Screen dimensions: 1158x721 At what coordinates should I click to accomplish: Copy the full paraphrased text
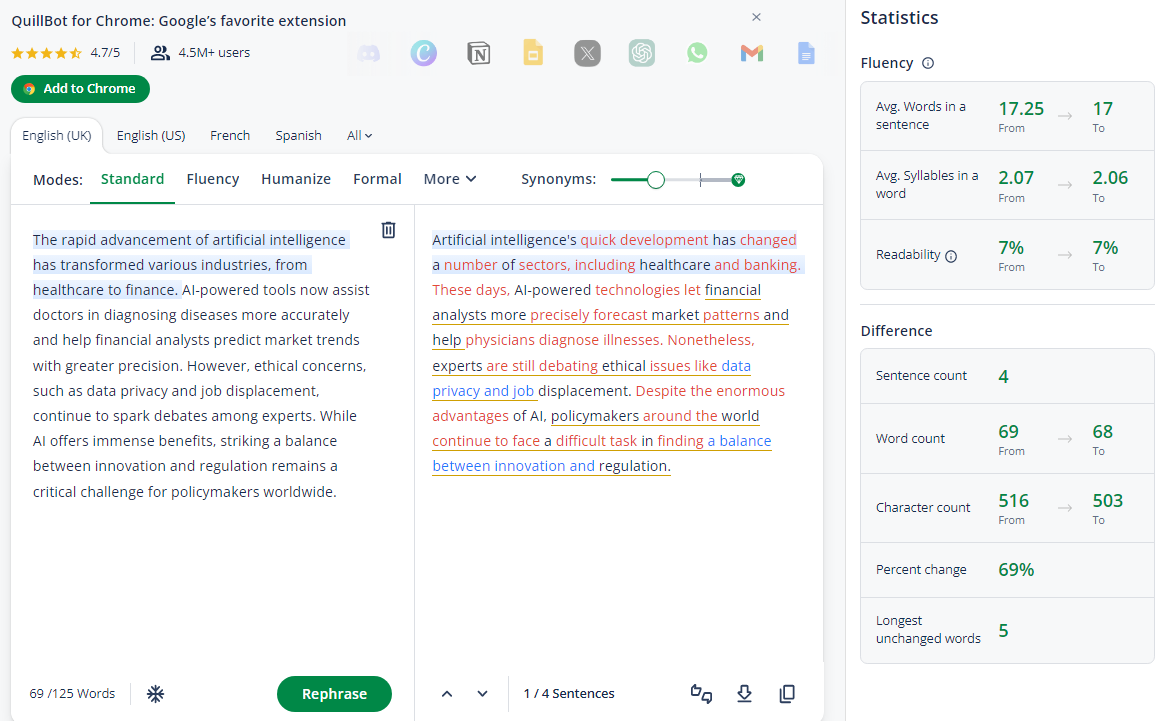click(787, 694)
